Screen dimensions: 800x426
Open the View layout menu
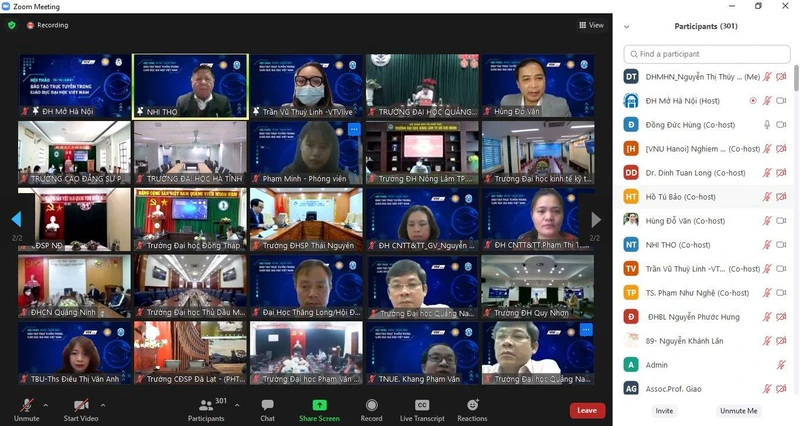click(591, 25)
